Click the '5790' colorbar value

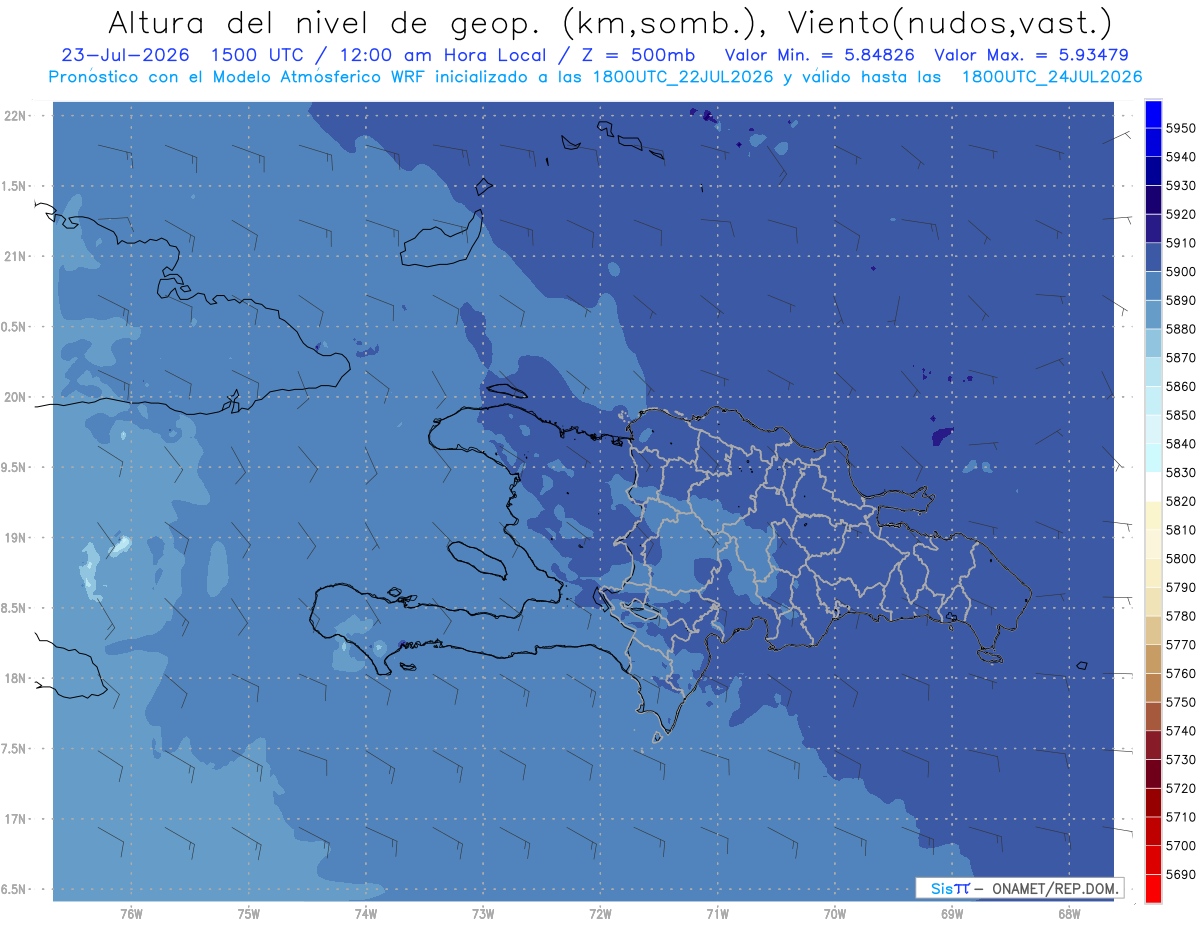tap(1180, 588)
